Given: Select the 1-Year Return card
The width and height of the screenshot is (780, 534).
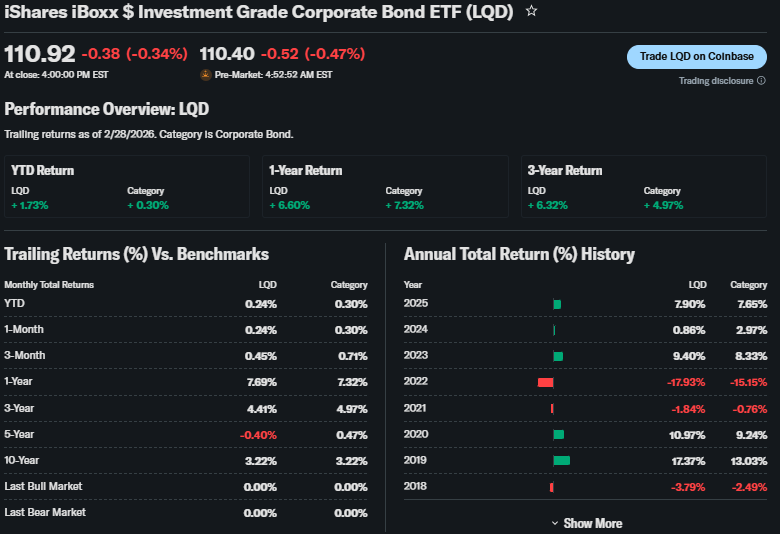Looking at the screenshot, I should pyautogui.click(x=385, y=187).
